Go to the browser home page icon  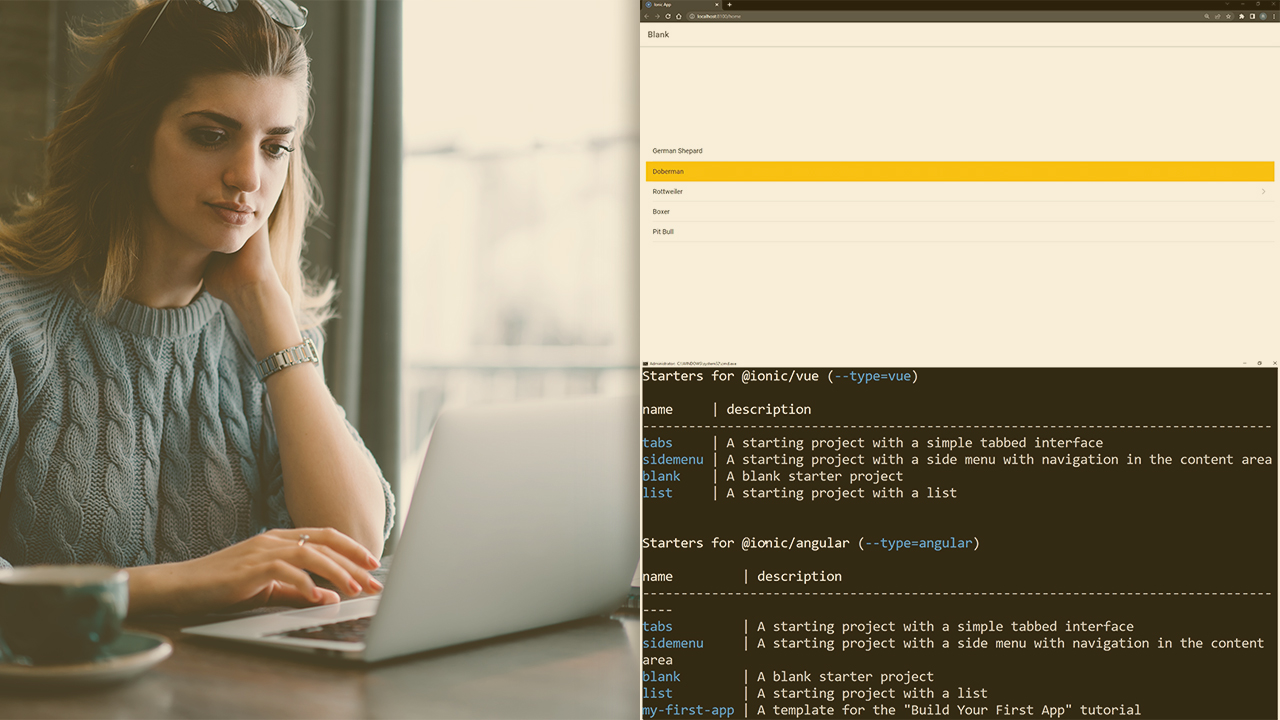tap(679, 16)
